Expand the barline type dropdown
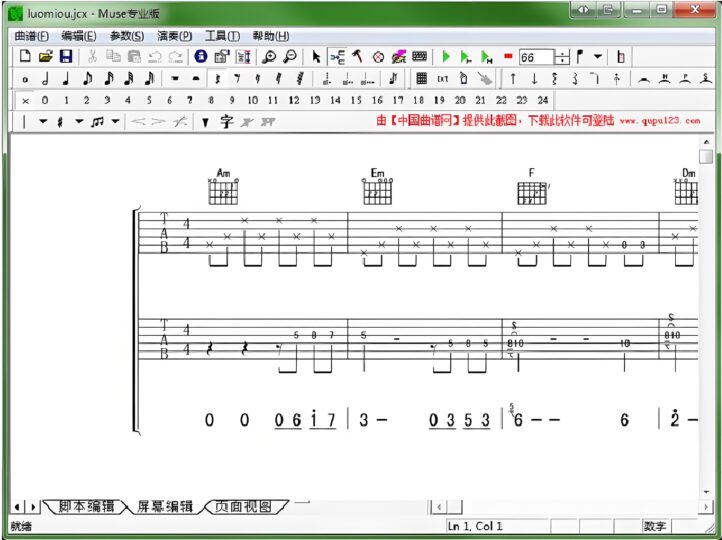This screenshot has height=540, width=722. pos(43,122)
